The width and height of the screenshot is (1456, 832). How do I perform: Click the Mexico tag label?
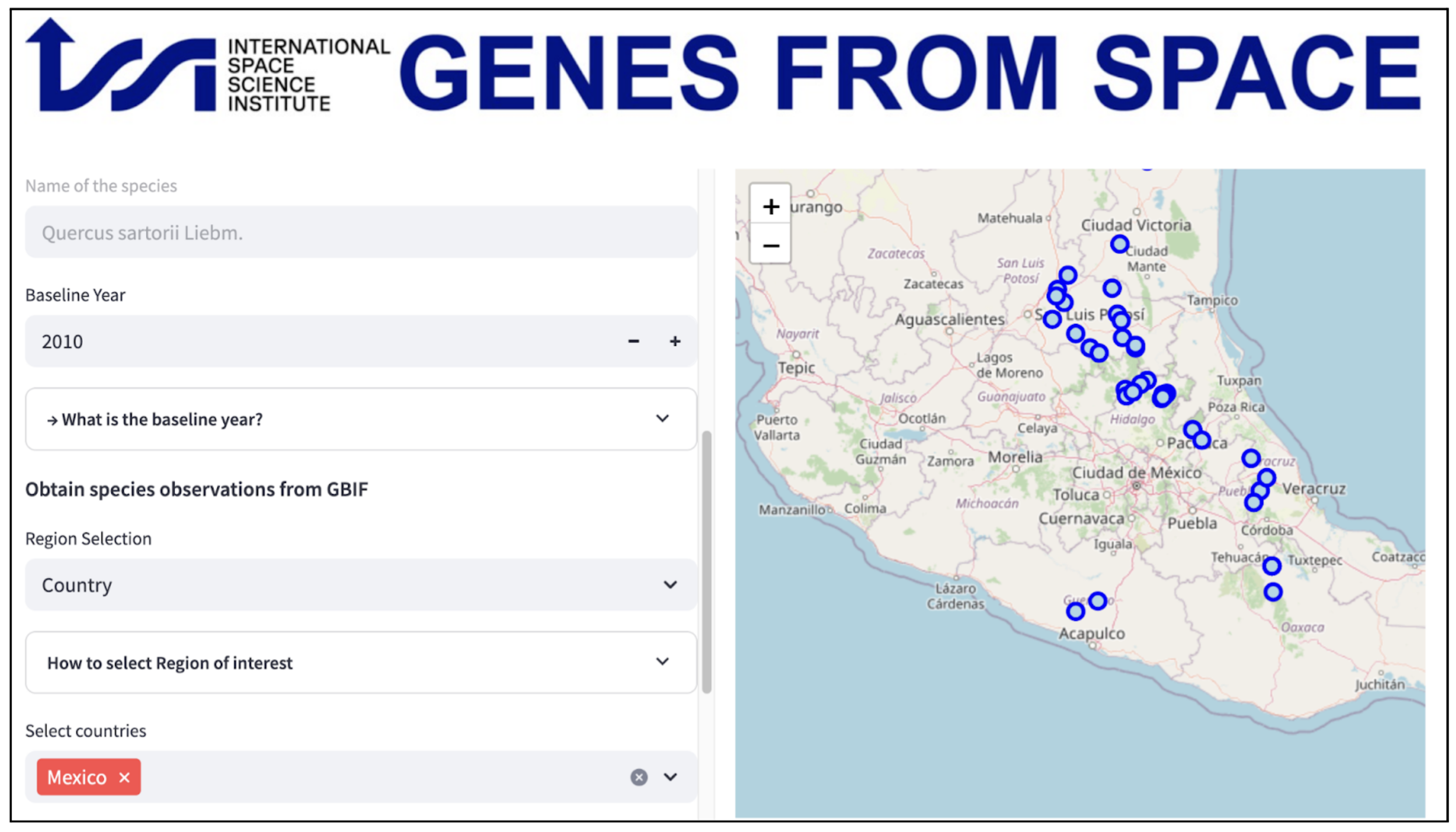click(77, 777)
